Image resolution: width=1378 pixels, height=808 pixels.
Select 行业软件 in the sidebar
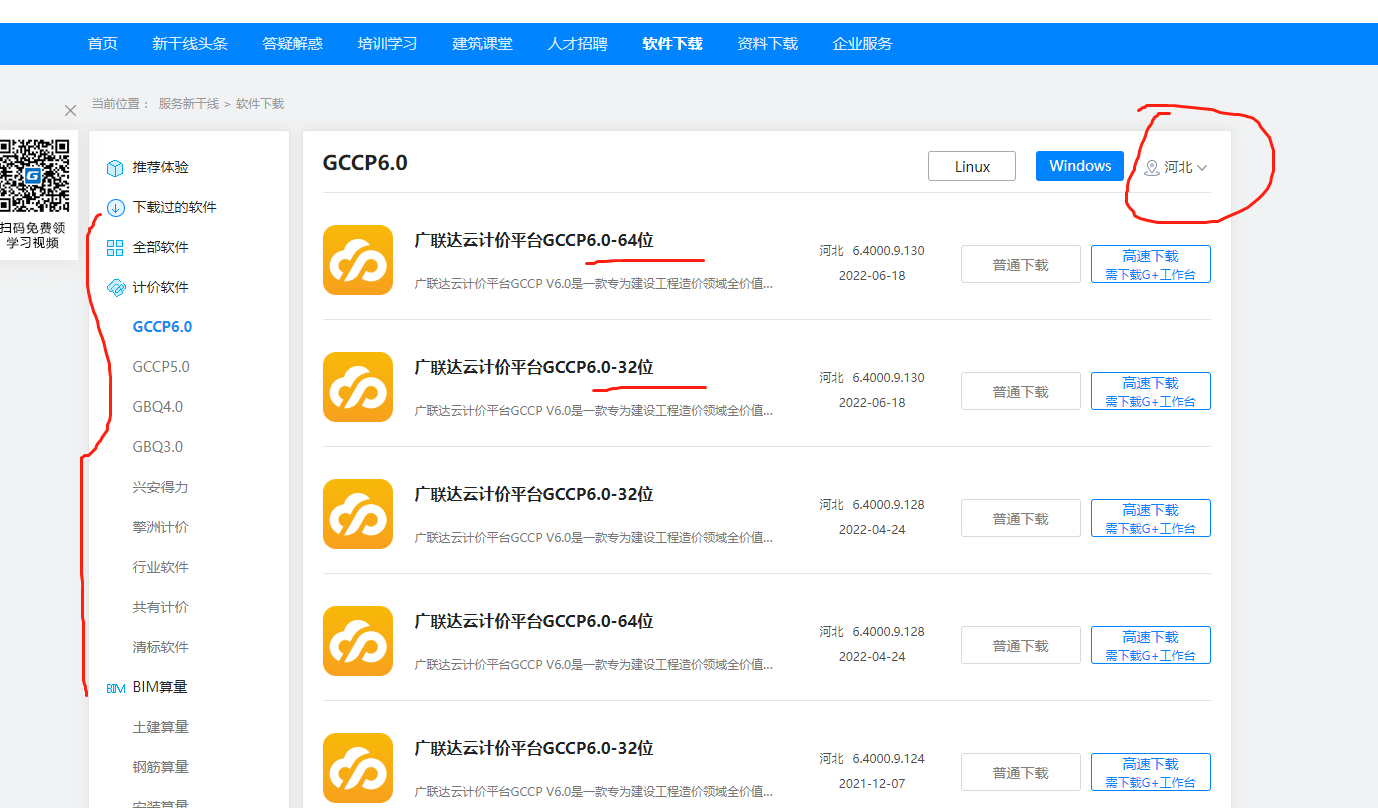click(x=160, y=567)
